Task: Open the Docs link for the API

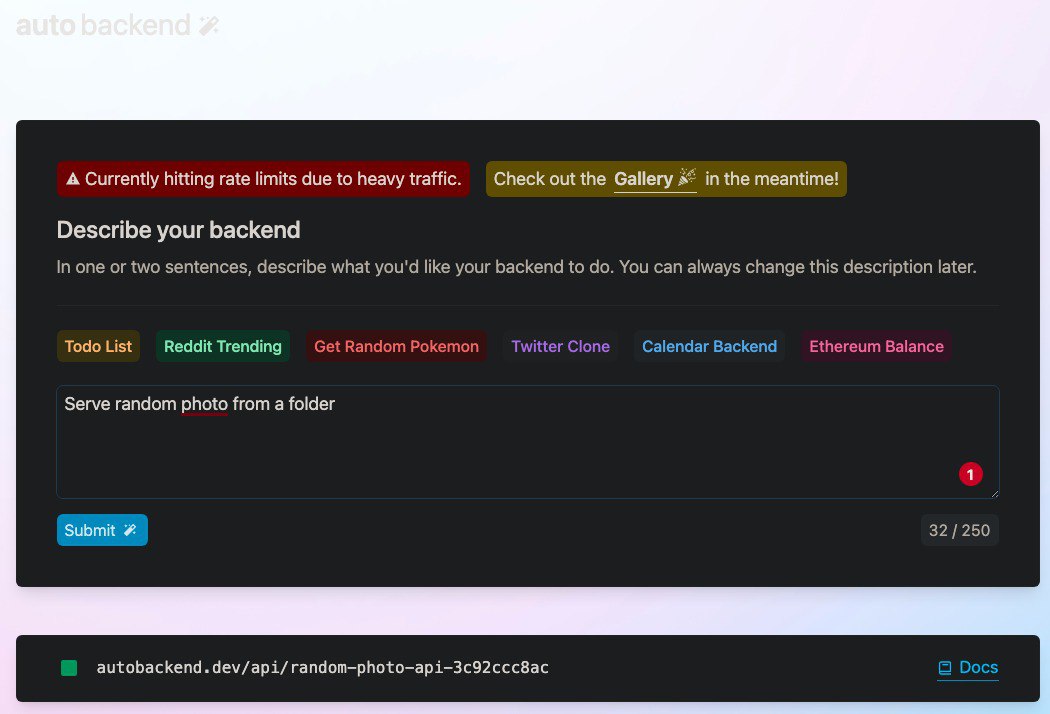Action: pos(978,668)
